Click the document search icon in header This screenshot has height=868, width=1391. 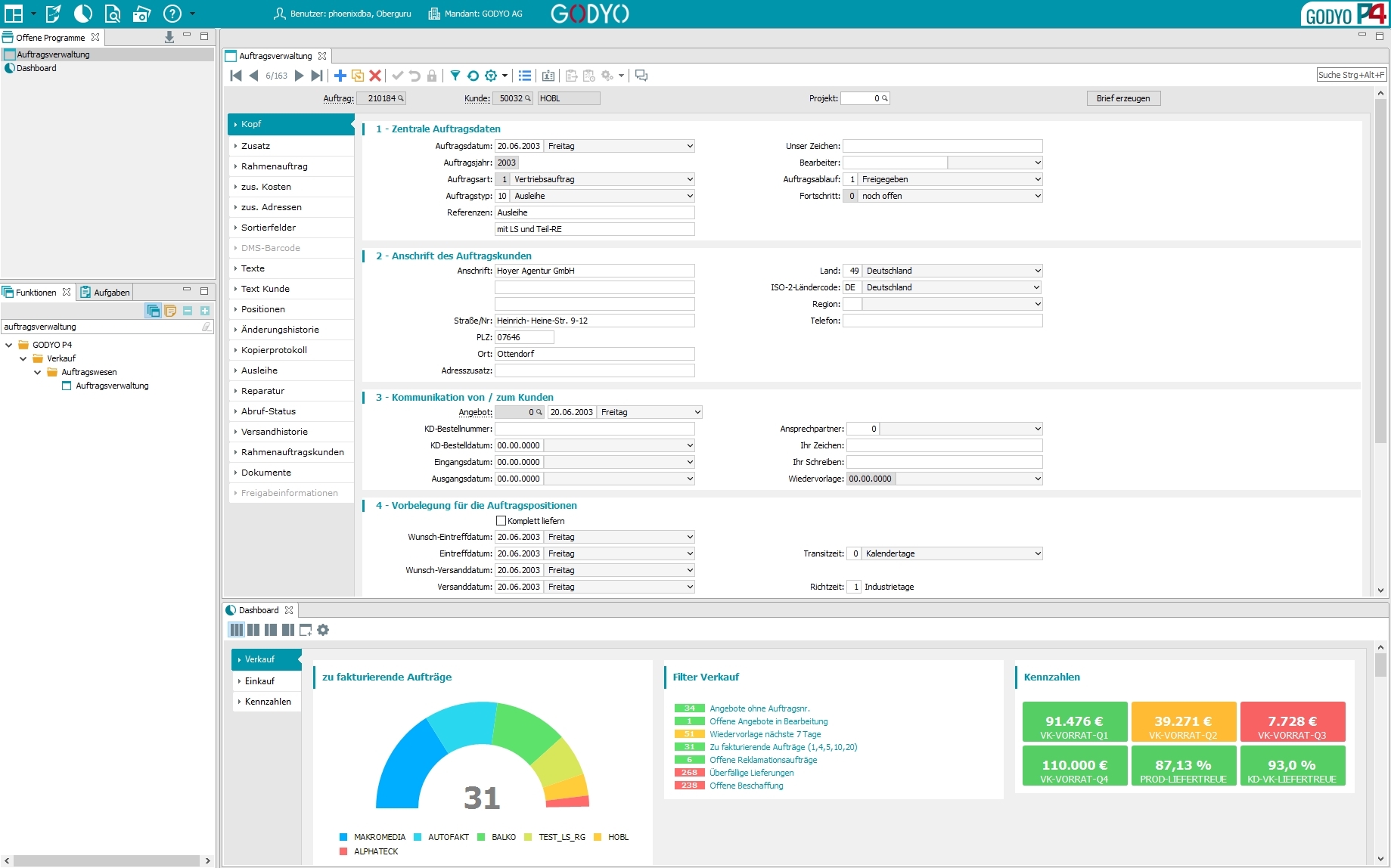[113, 14]
